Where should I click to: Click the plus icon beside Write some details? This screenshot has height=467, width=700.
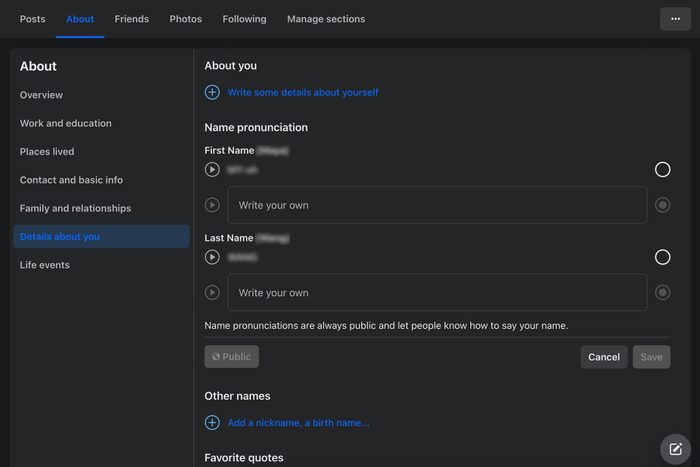pos(212,92)
